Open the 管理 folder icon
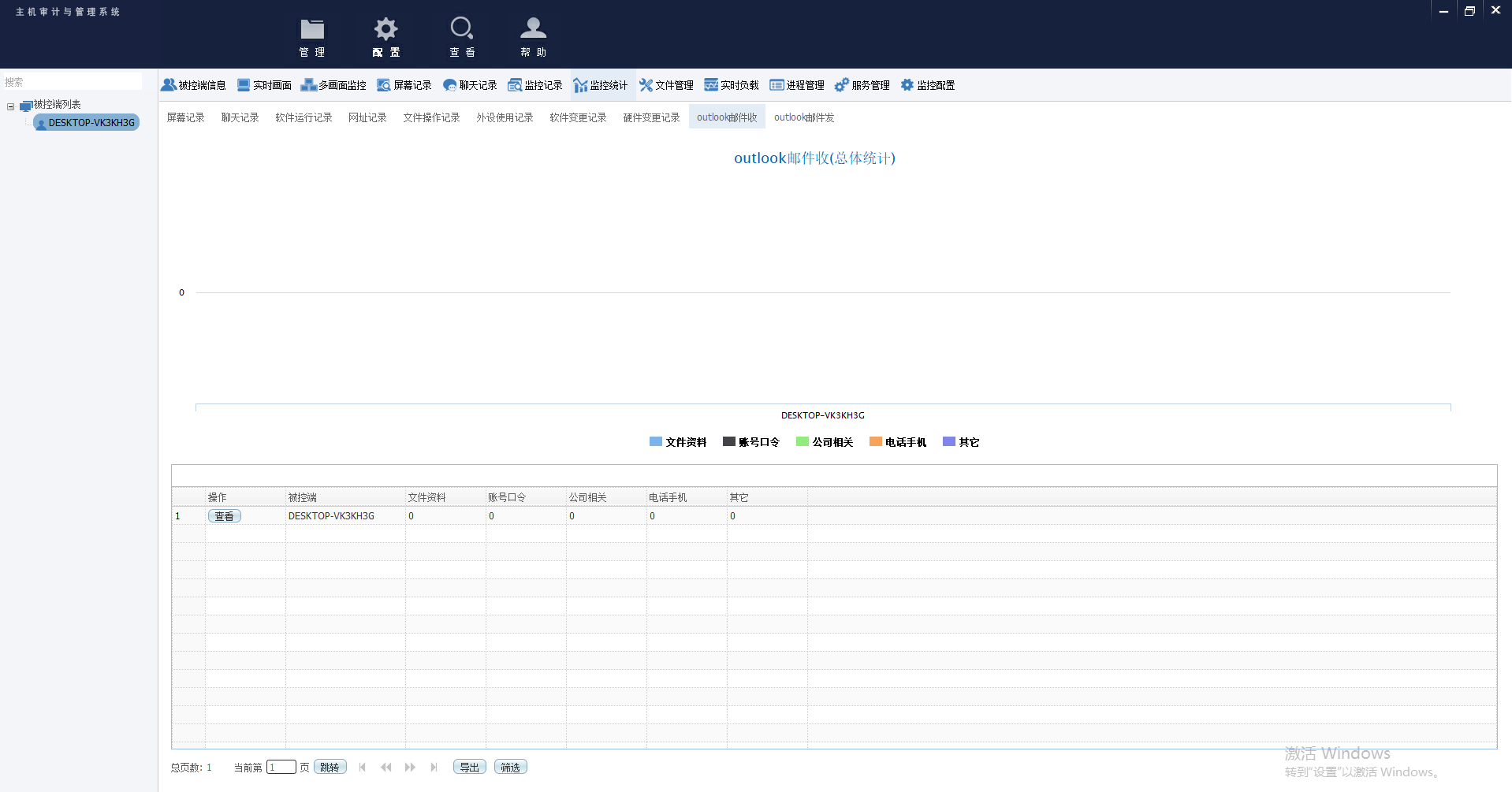 tap(312, 37)
